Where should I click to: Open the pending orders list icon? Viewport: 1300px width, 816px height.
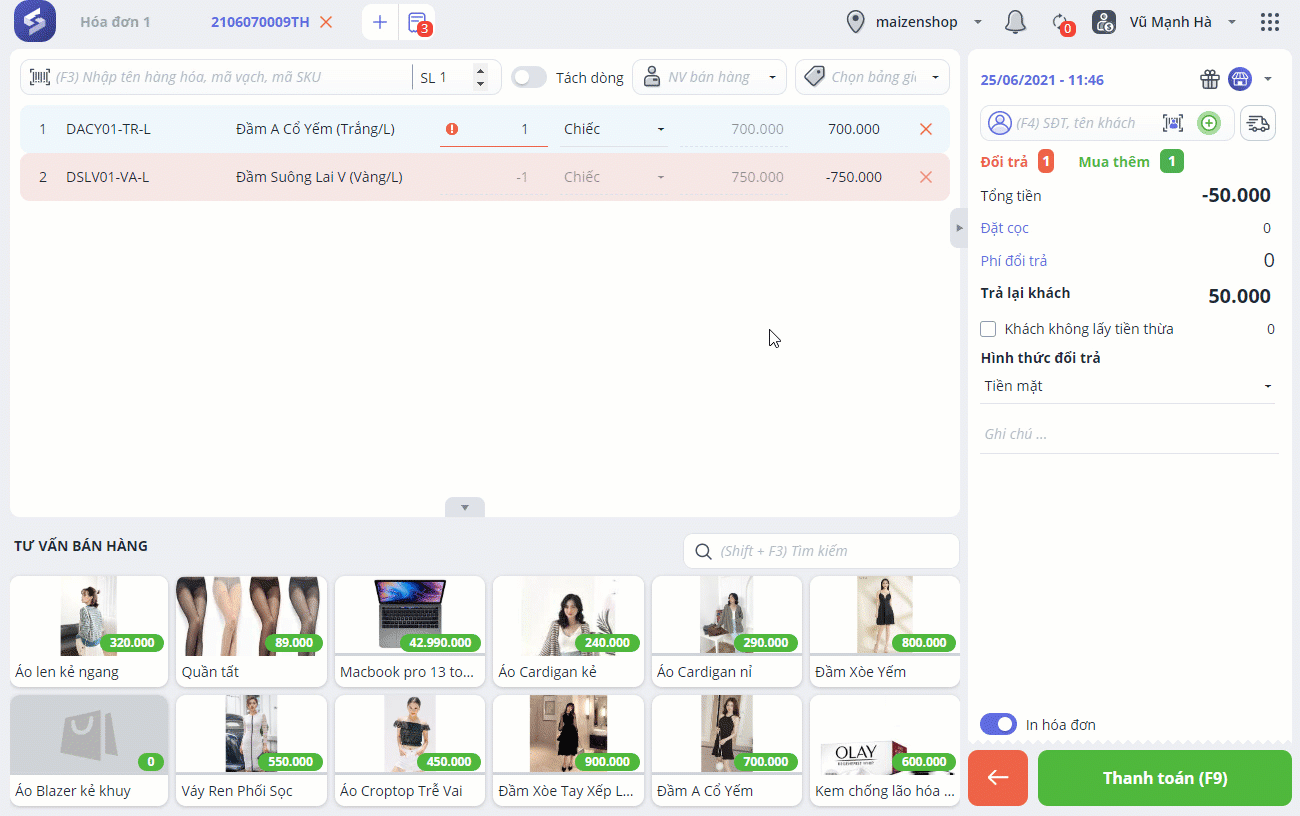[419, 22]
